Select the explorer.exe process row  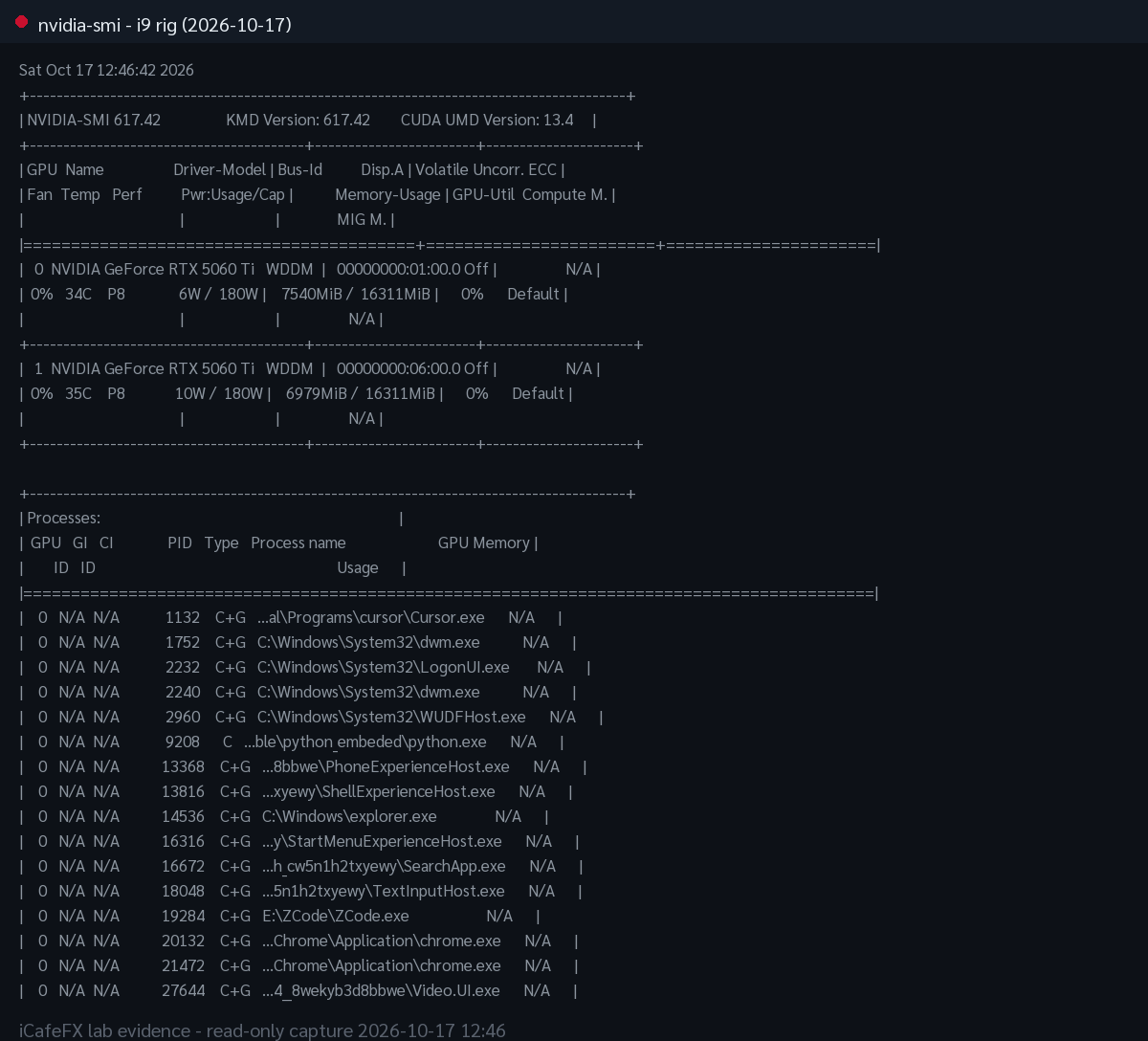[x=284, y=816]
